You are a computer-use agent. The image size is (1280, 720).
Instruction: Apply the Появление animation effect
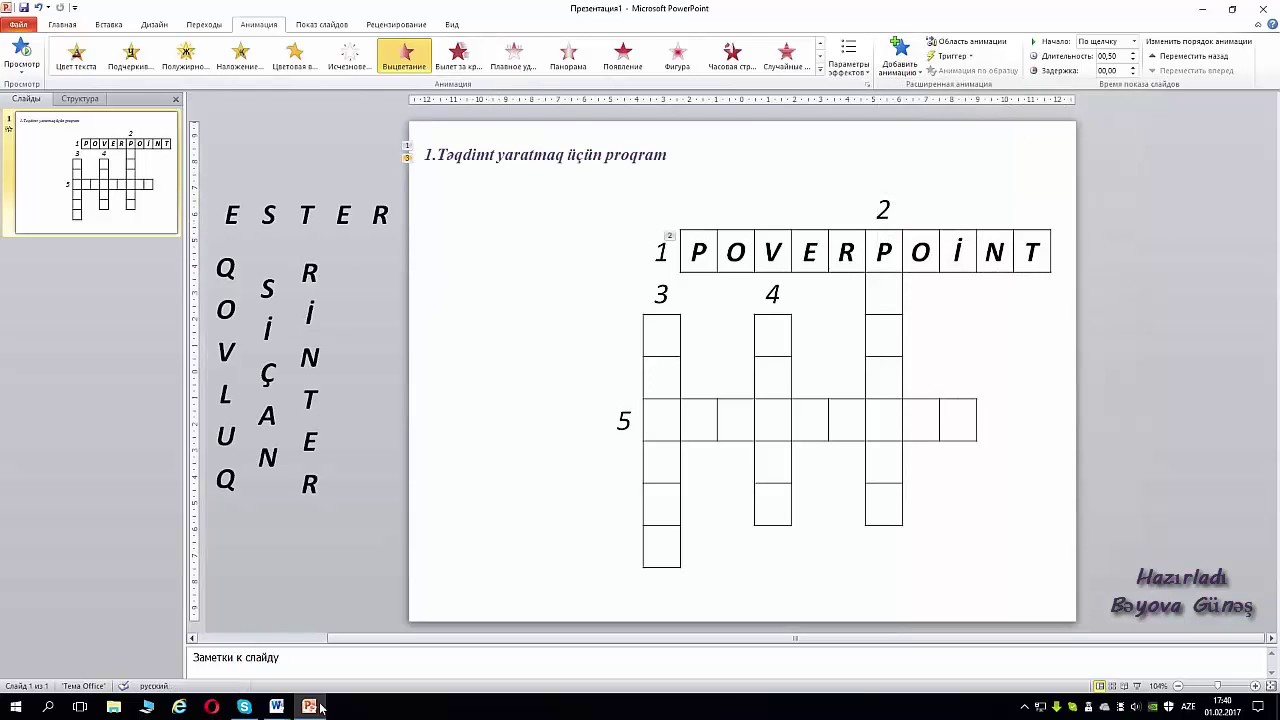tap(622, 56)
